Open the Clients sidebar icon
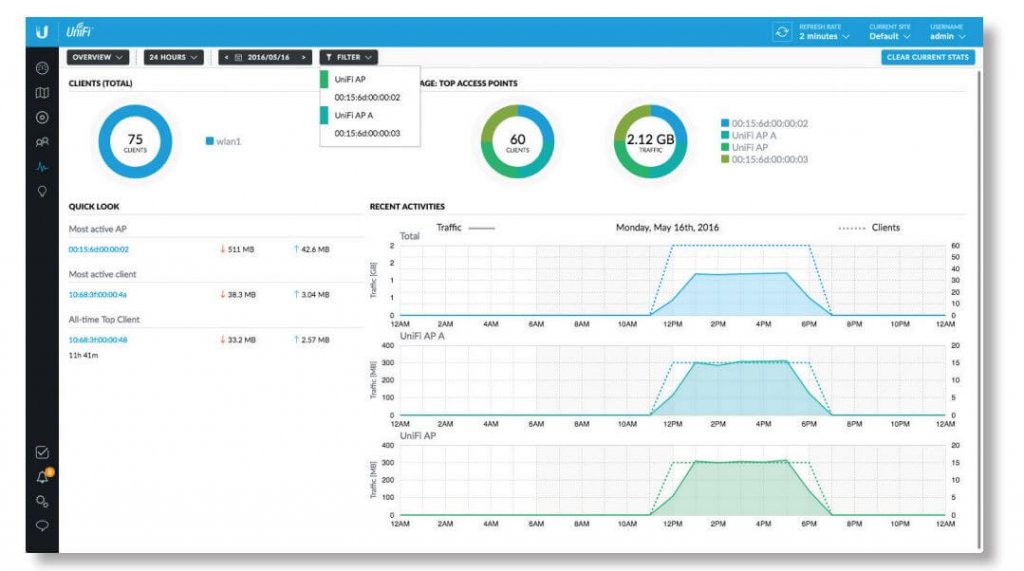 tap(42, 142)
